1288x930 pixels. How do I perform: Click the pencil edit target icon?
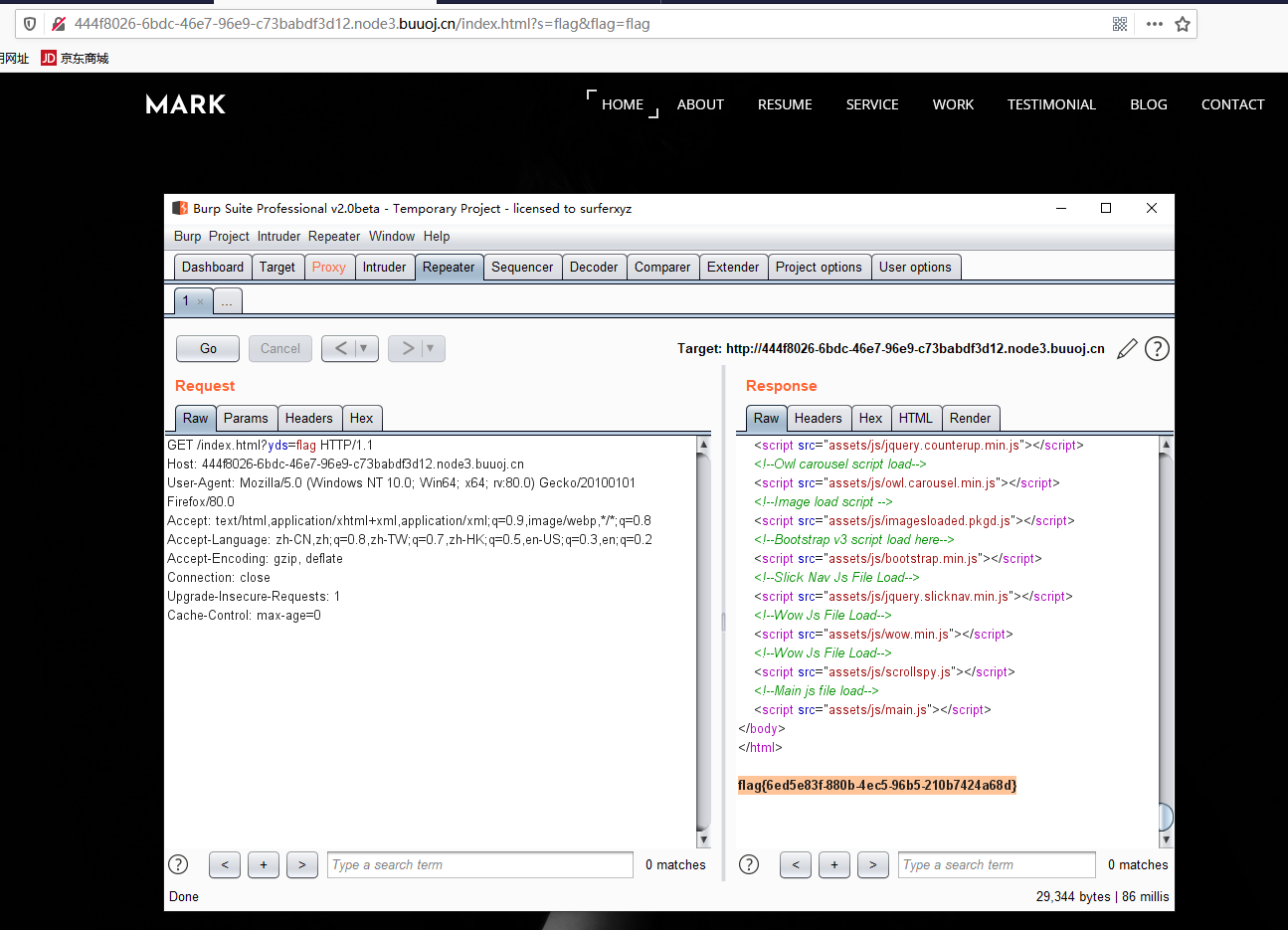click(1127, 349)
